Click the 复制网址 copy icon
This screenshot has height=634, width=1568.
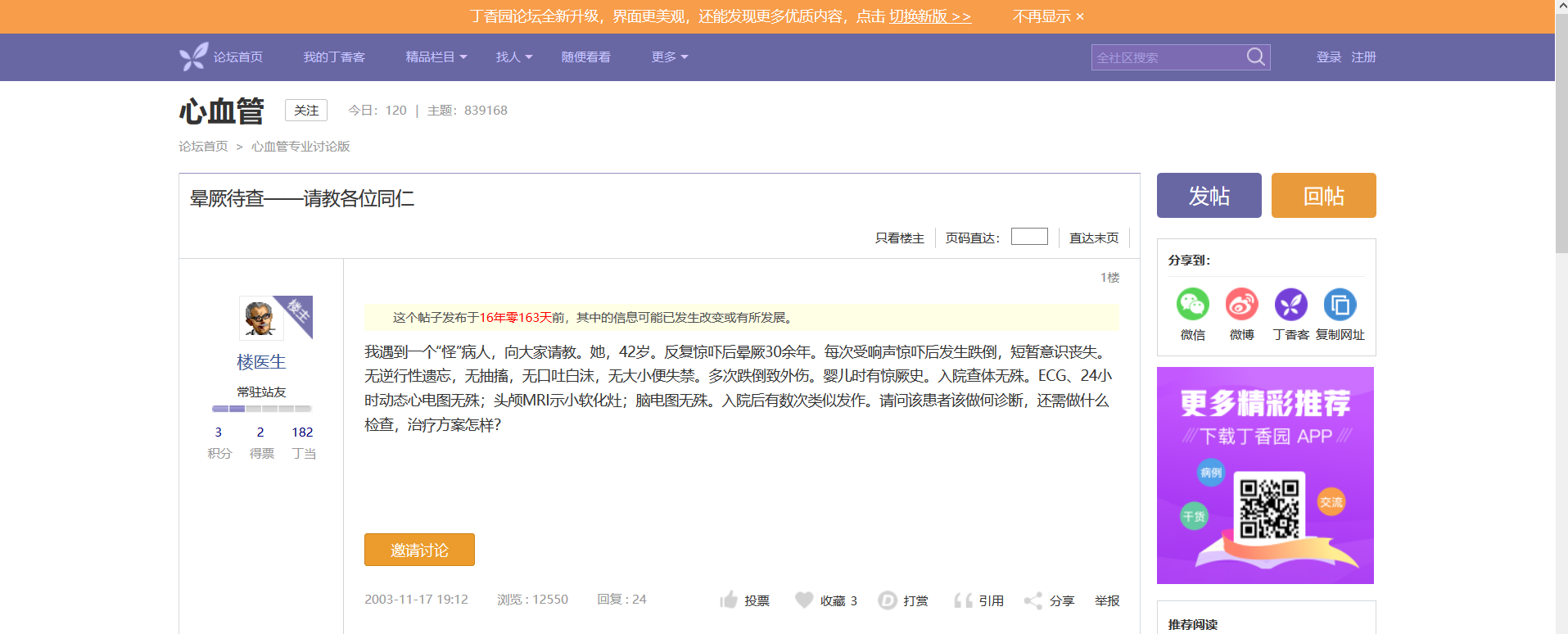coord(1340,305)
